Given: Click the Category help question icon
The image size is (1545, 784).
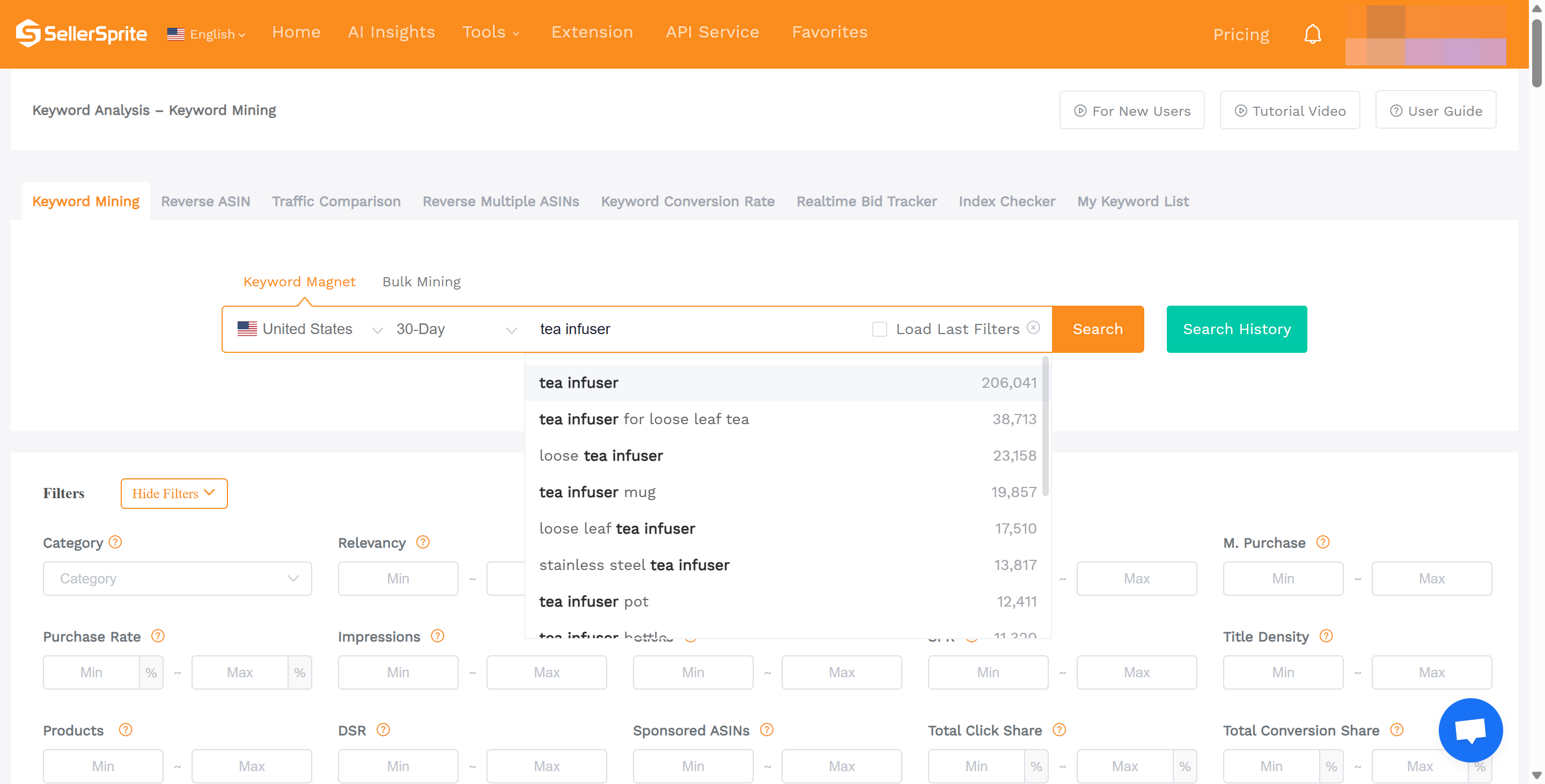Looking at the screenshot, I should [115, 542].
